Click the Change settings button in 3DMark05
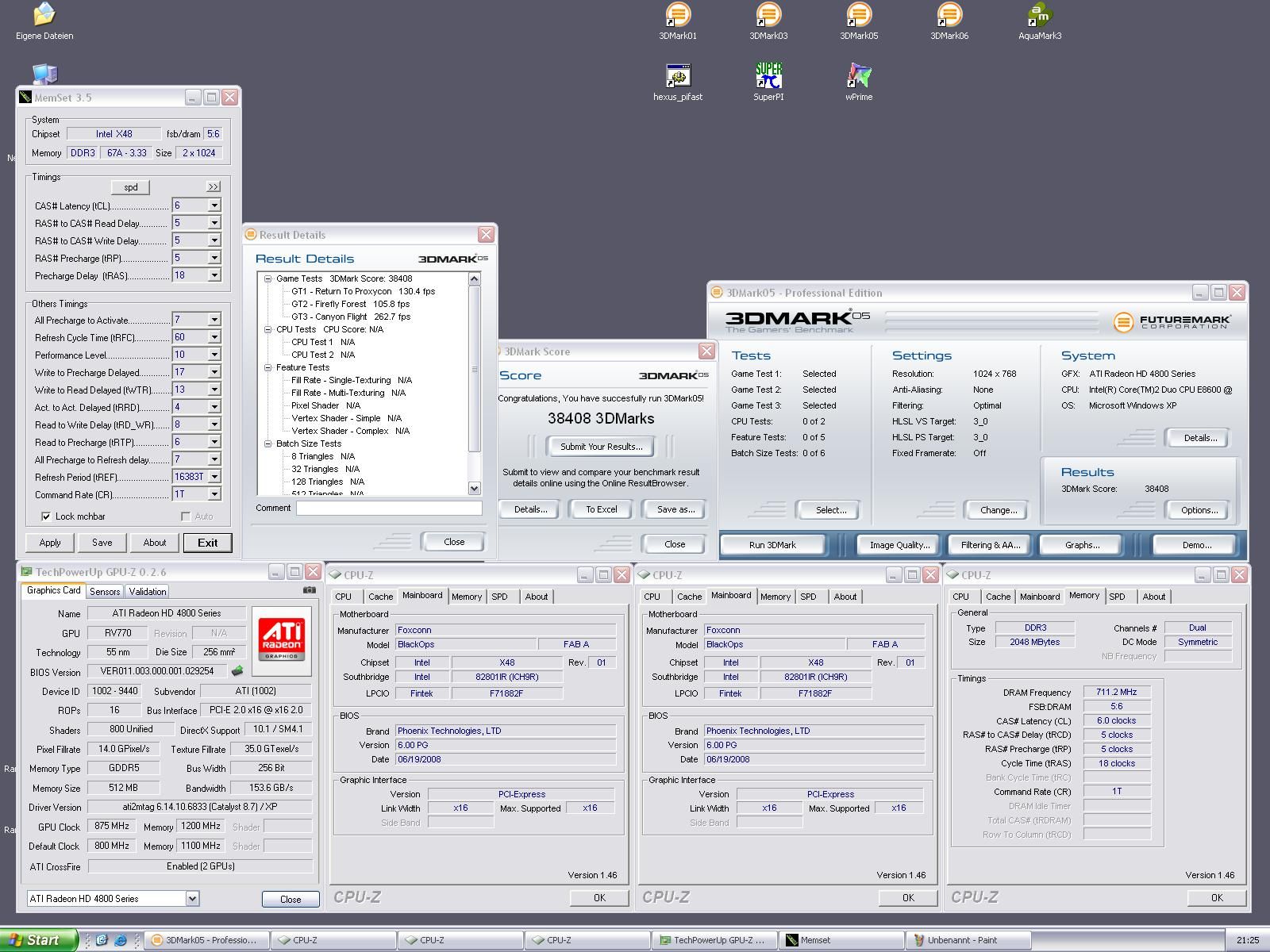Image resolution: width=1270 pixels, height=952 pixels. pos(999,510)
